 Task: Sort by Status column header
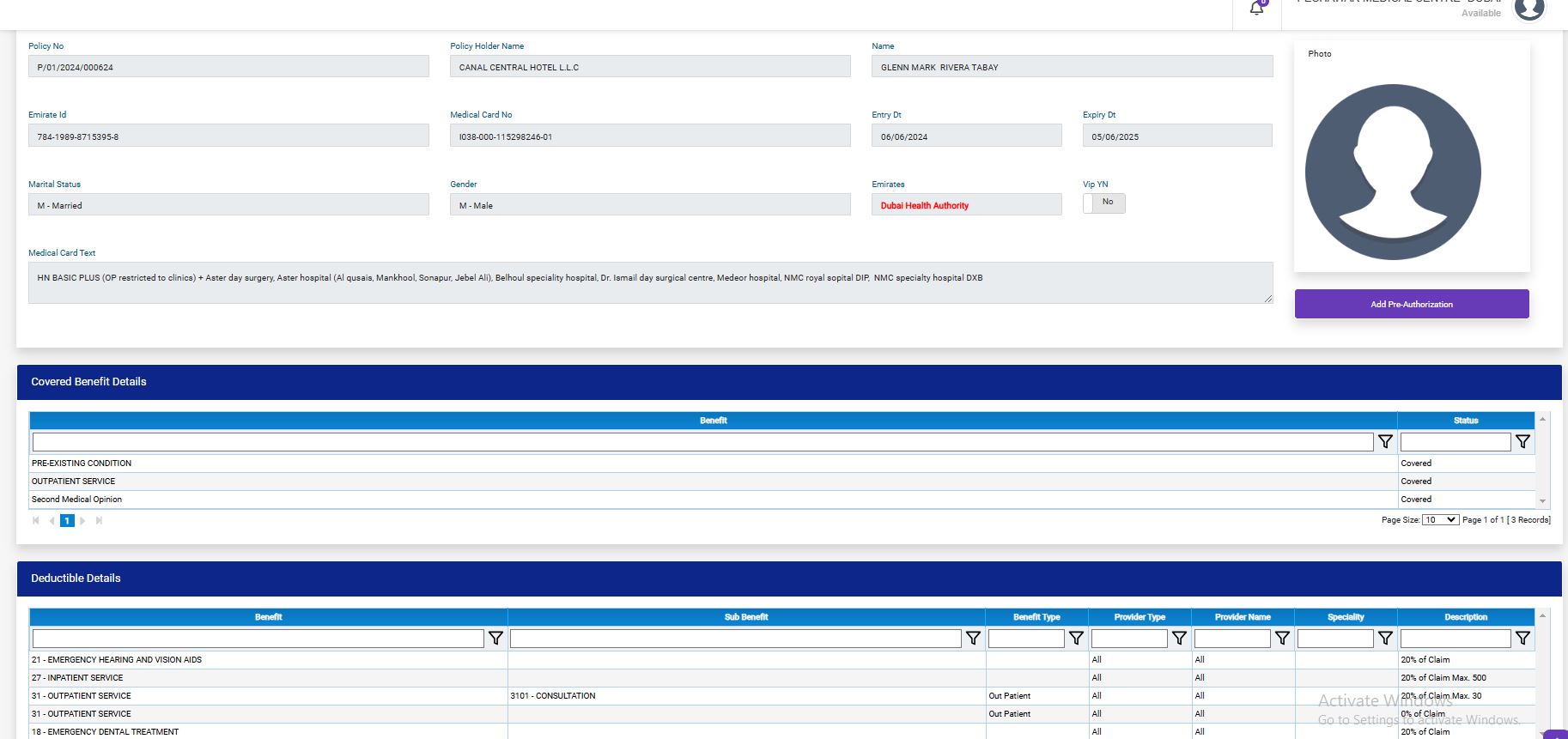click(1465, 421)
